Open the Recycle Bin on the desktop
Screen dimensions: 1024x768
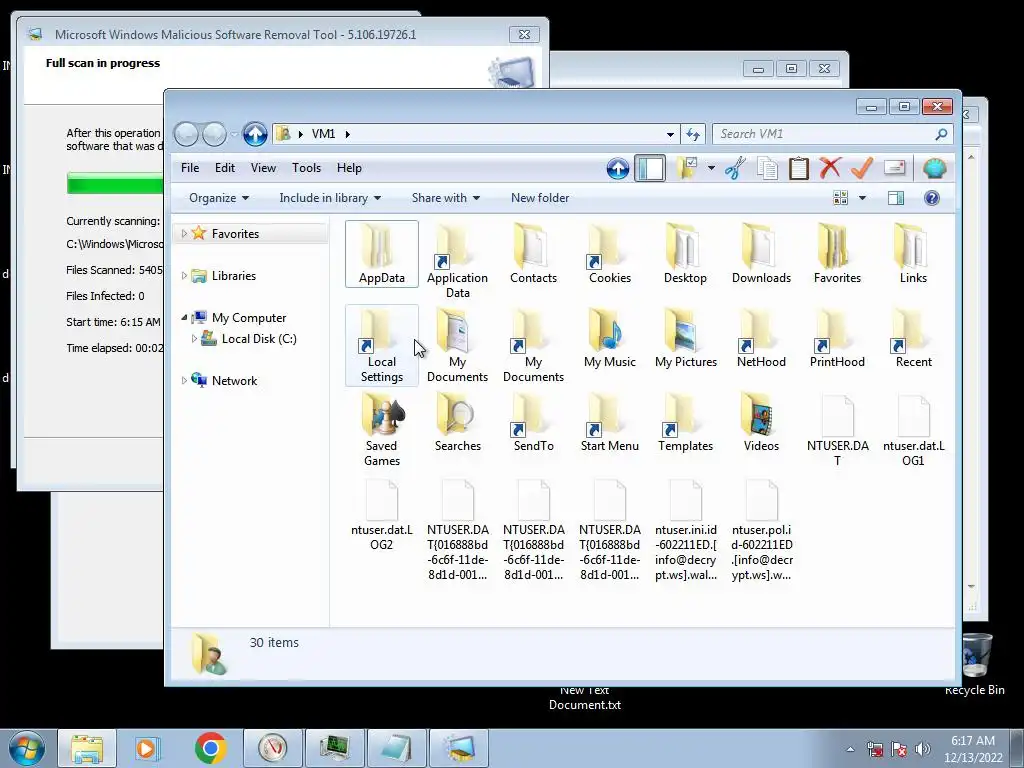click(974, 665)
